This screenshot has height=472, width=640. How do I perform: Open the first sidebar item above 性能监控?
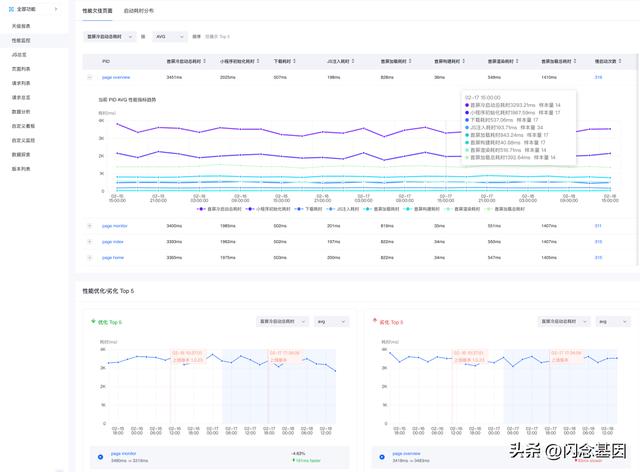pos(21,26)
